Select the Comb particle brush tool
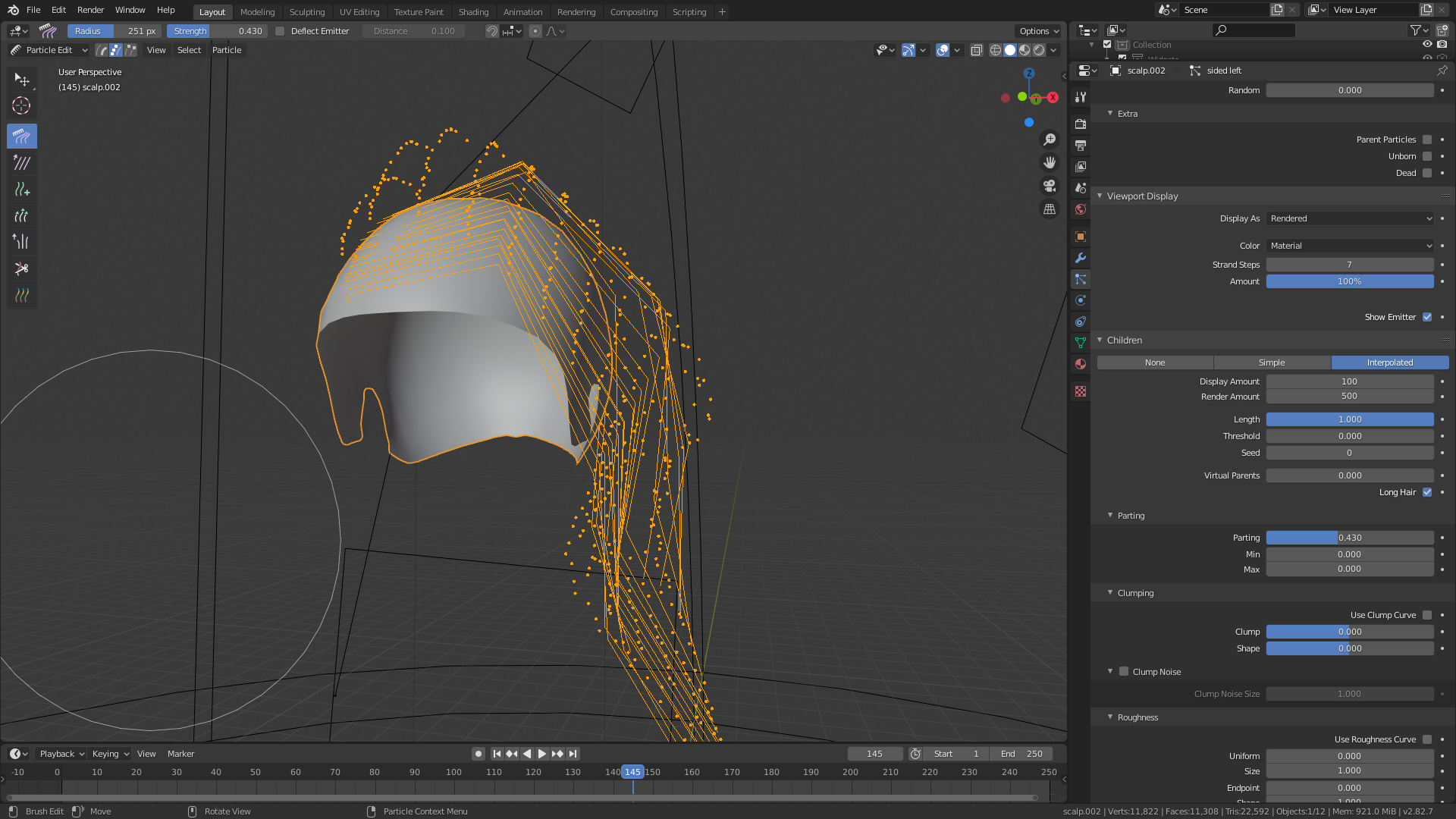Viewport: 1456px width, 819px height. pyautogui.click(x=22, y=136)
